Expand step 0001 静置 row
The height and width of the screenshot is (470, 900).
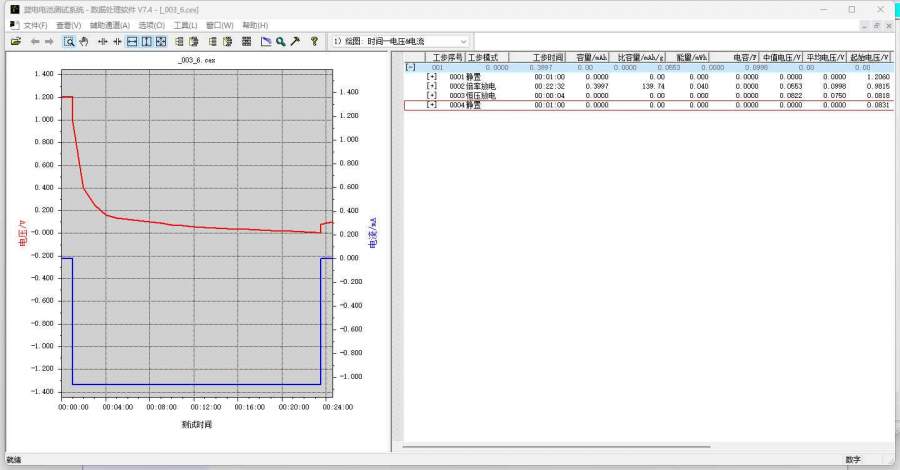click(x=432, y=77)
